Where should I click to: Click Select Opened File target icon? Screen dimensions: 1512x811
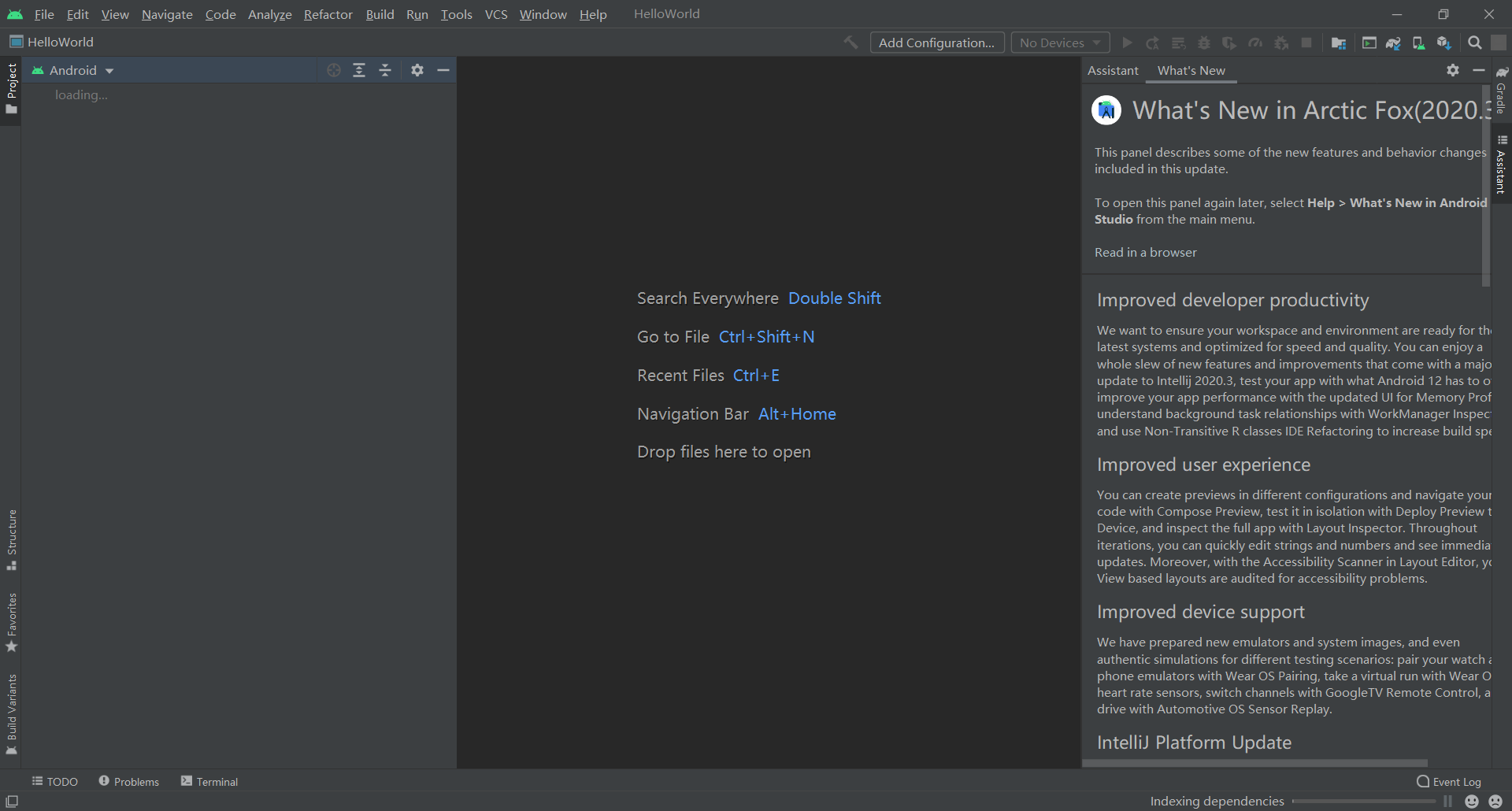[x=334, y=70]
